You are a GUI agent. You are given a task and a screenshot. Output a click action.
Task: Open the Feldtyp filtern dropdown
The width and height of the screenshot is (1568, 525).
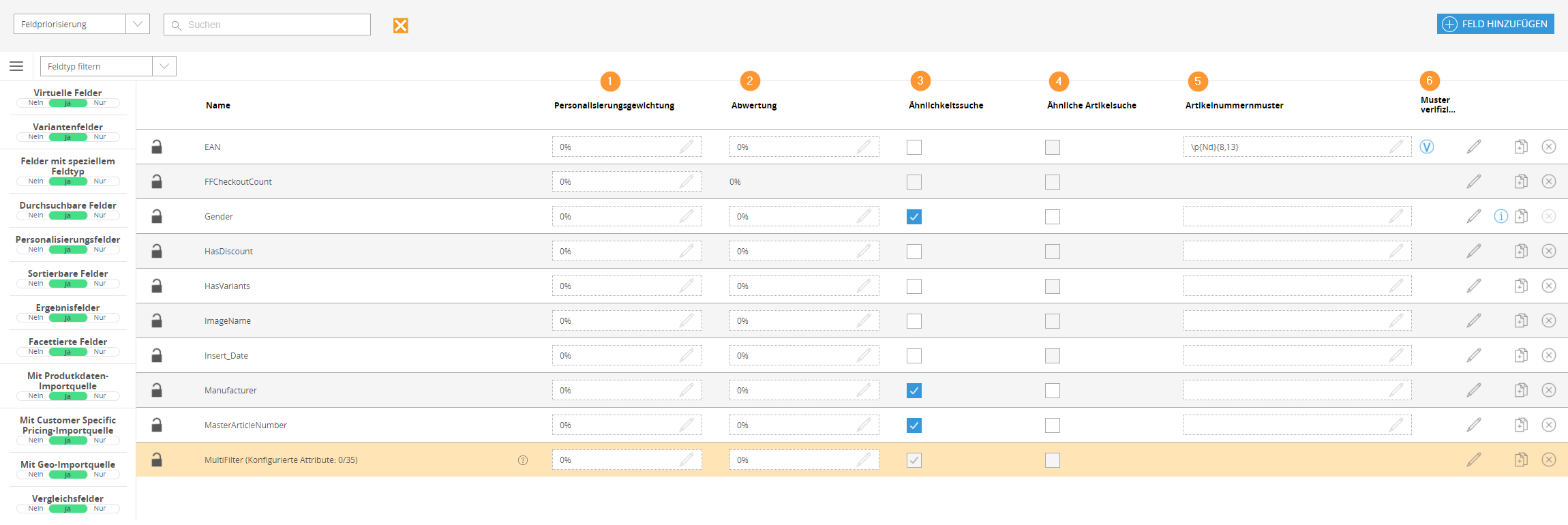tap(108, 66)
